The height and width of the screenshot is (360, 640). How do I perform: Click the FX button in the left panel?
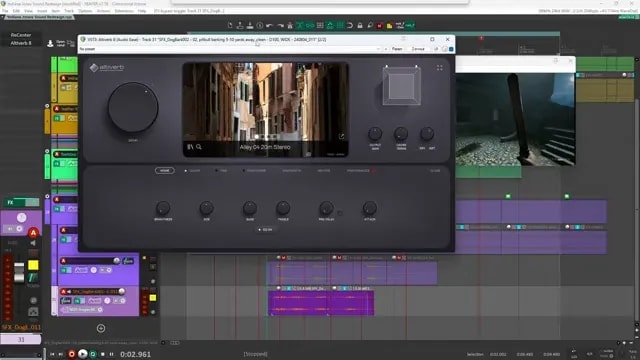(11, 202)
